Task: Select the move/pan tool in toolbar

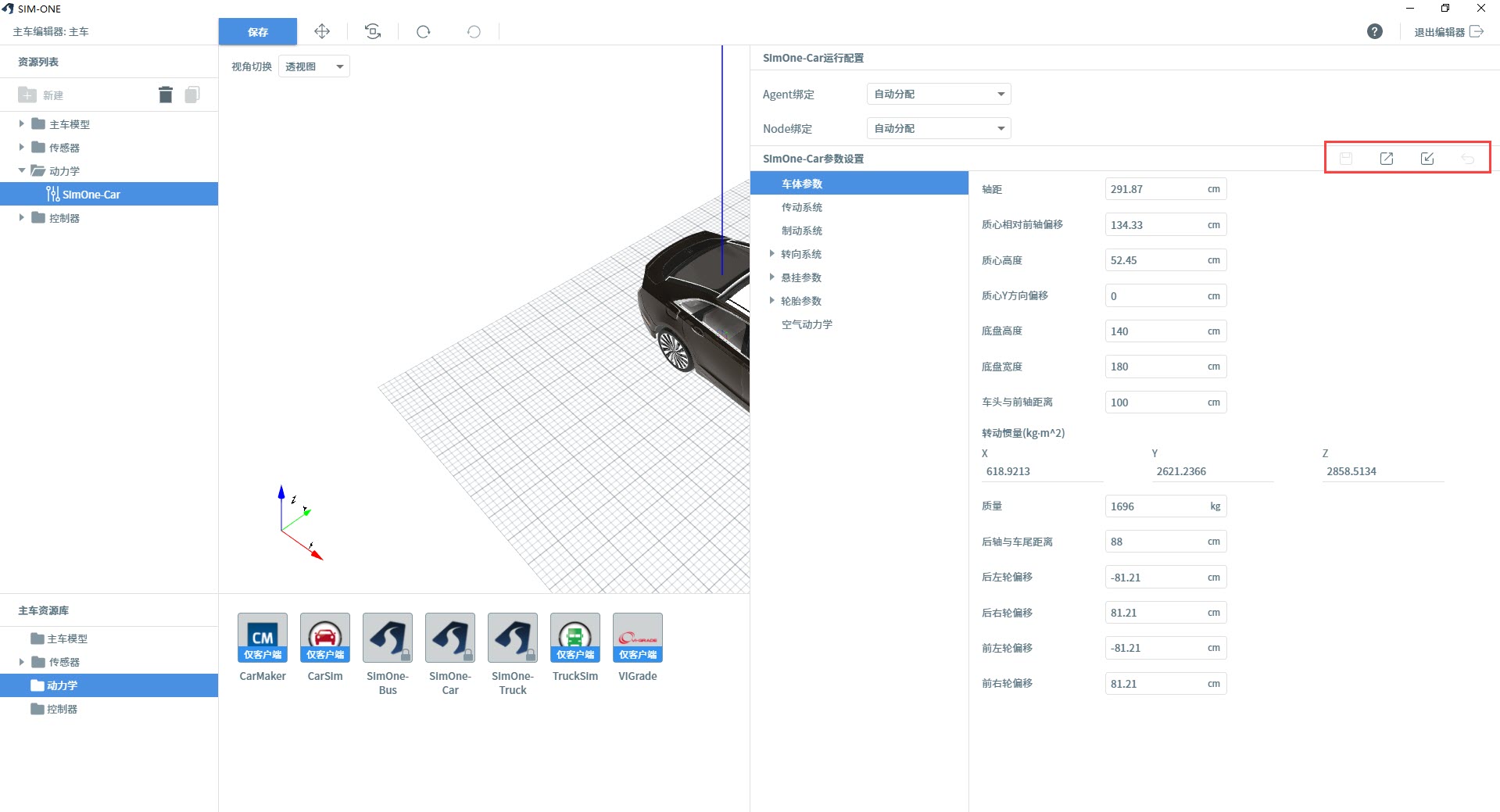Action: [322, 32]
